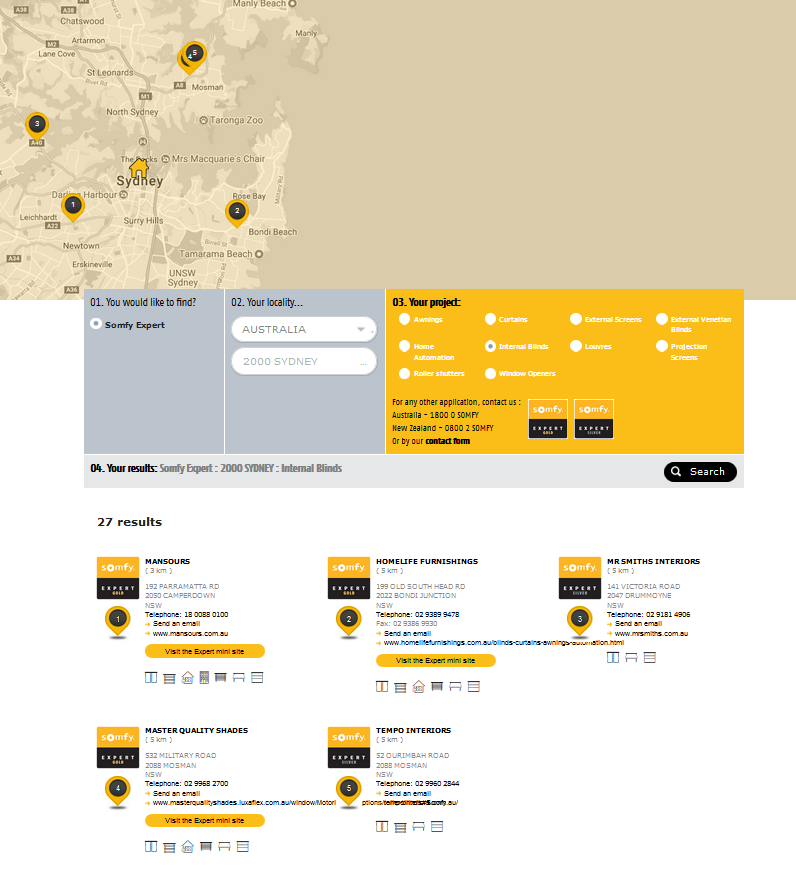Click Master Quality Shades' house-shaped icon
Viewport: 796px width, 872px height.
(187, 846)
